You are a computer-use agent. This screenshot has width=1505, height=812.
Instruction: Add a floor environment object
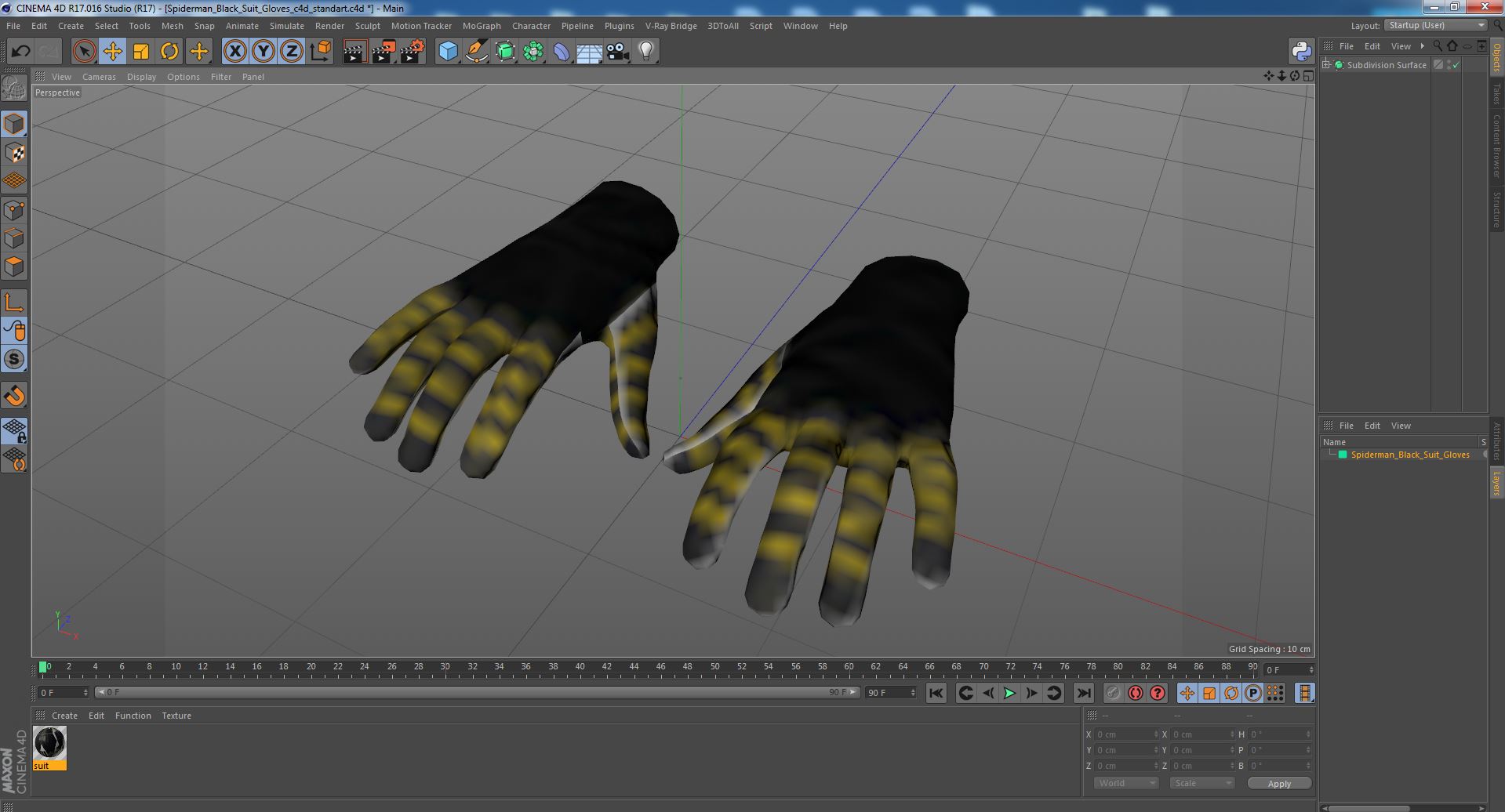590,52
